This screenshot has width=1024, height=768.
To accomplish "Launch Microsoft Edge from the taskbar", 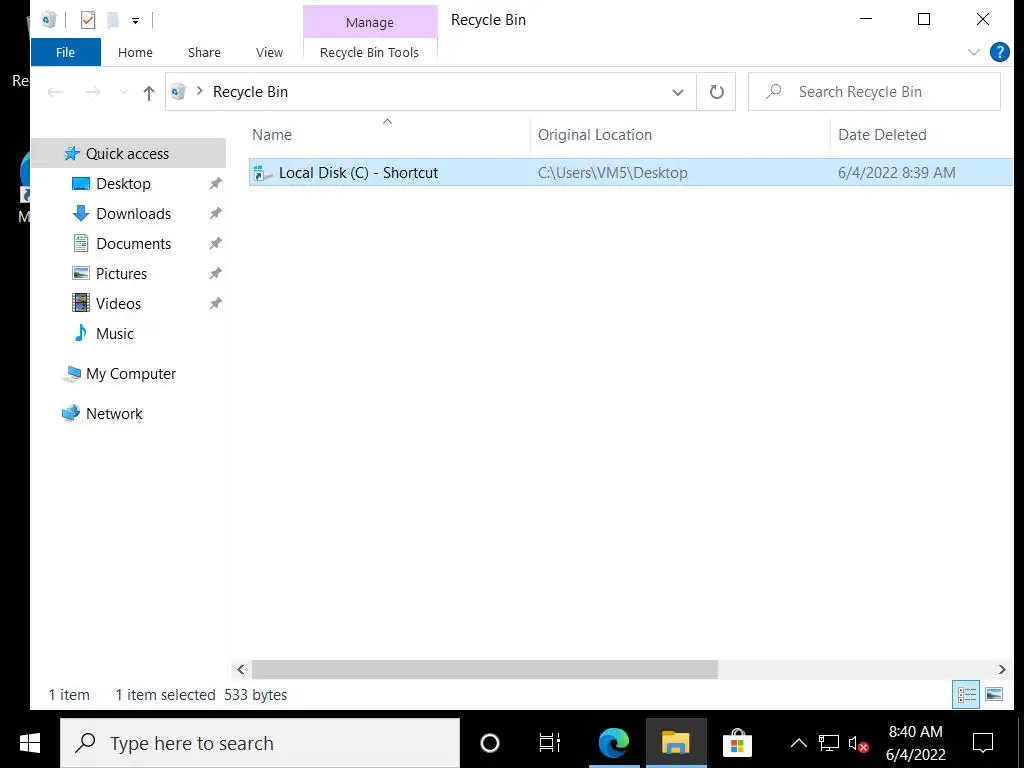I will [613, 743].
